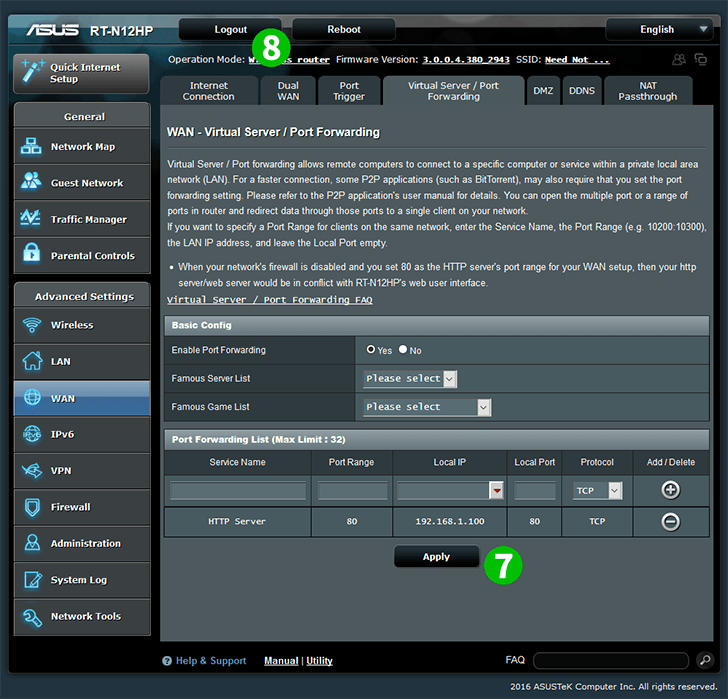Click the Wireless signal icon

pyautogui.click(x=32, y=325)
